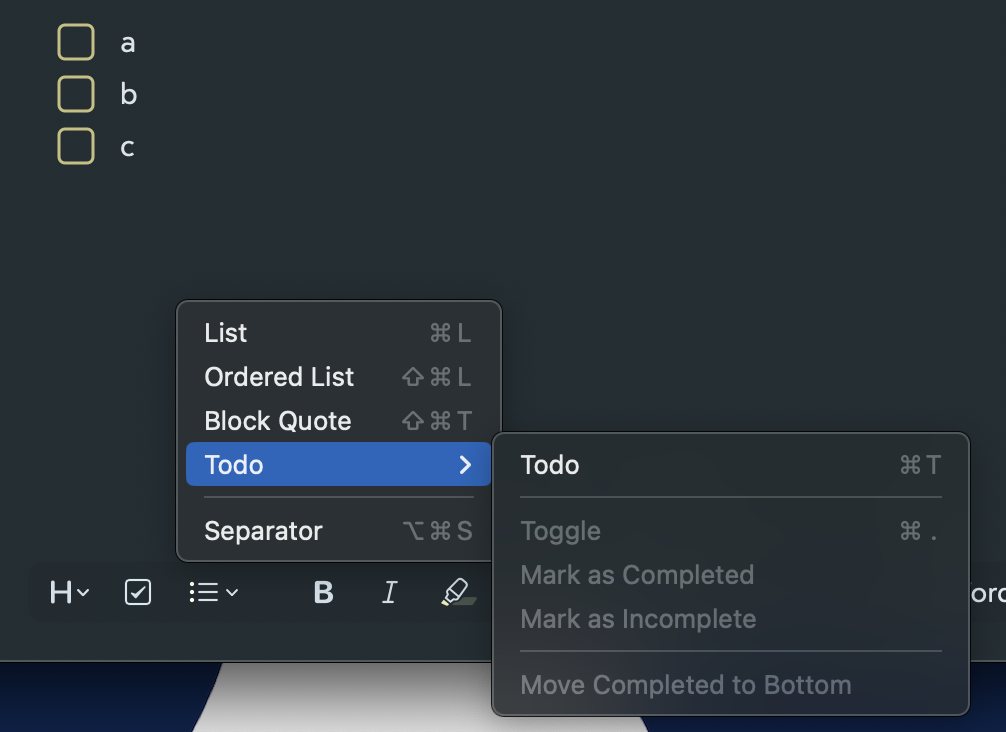The image size is (1006, 732).
Task: Open the heading level dropdown
Action: click(x=69, y=592)
